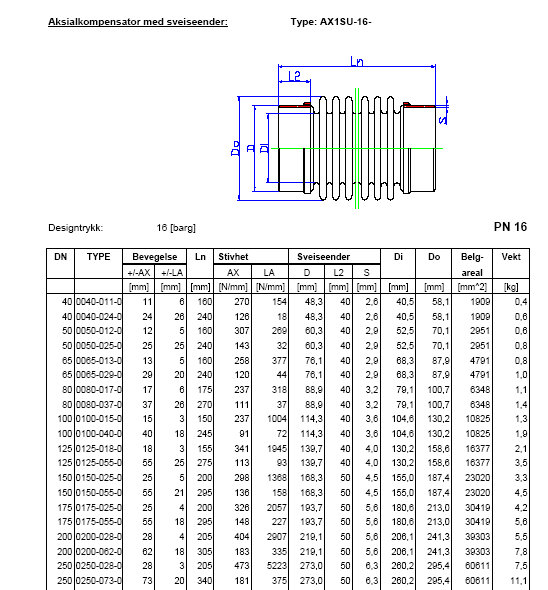Select the DN column header
Viewport: 548px width, 590px height.
[61, 257]
